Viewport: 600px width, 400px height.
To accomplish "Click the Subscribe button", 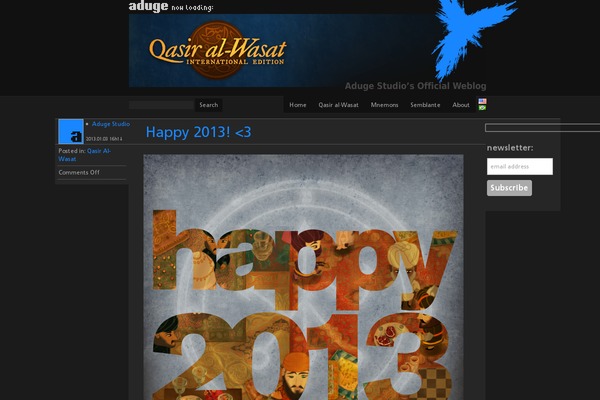I will pos(509,188).
